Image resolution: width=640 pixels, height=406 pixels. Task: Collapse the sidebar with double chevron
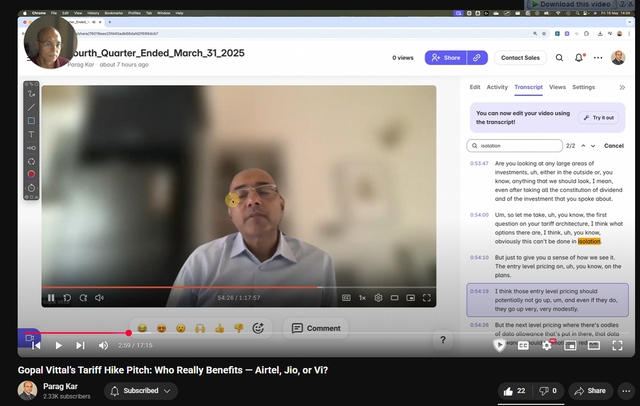point(623,88)
